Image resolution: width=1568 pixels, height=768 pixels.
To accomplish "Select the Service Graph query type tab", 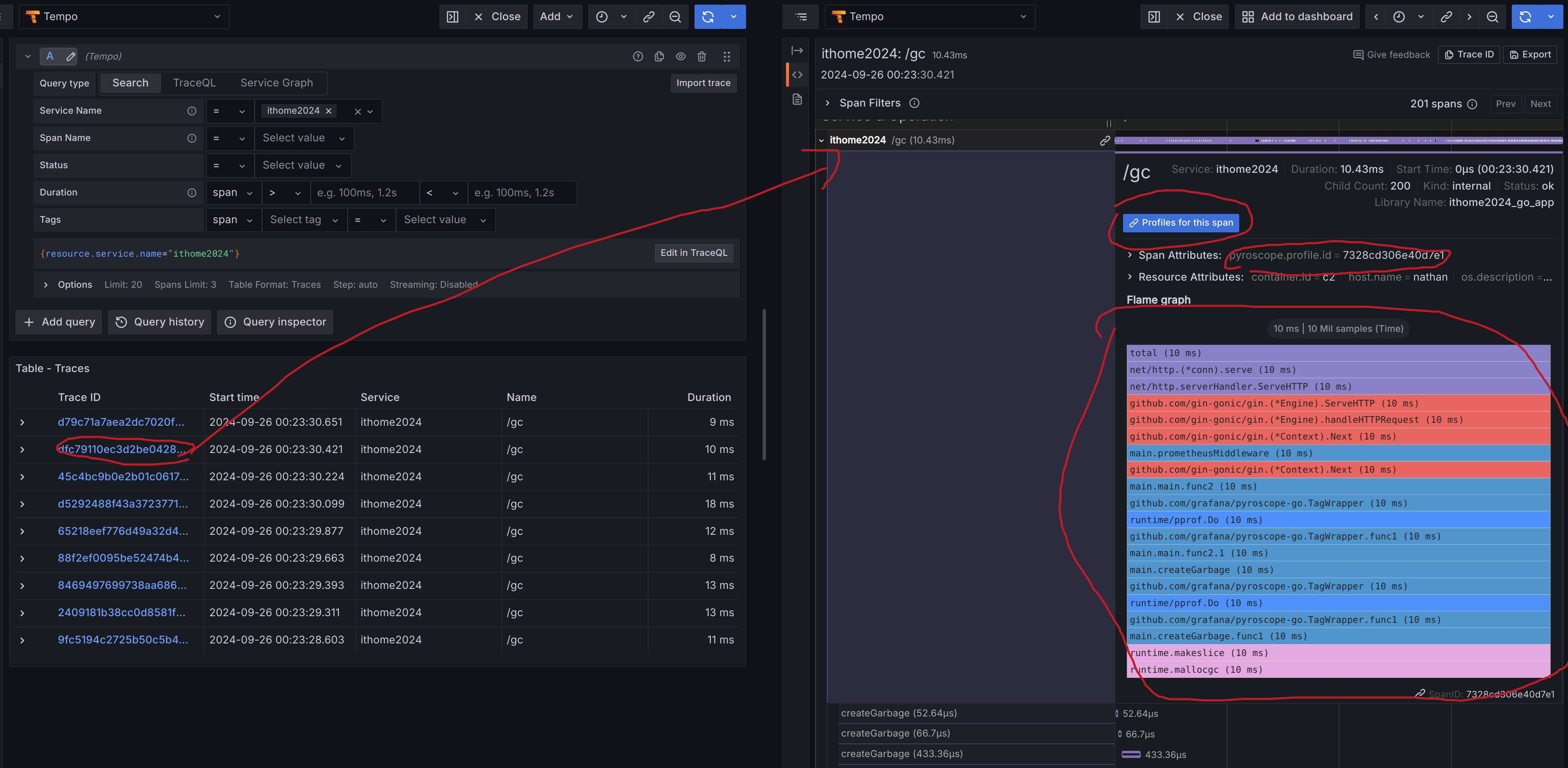I will pyautogui.click(x=276, y=83).
